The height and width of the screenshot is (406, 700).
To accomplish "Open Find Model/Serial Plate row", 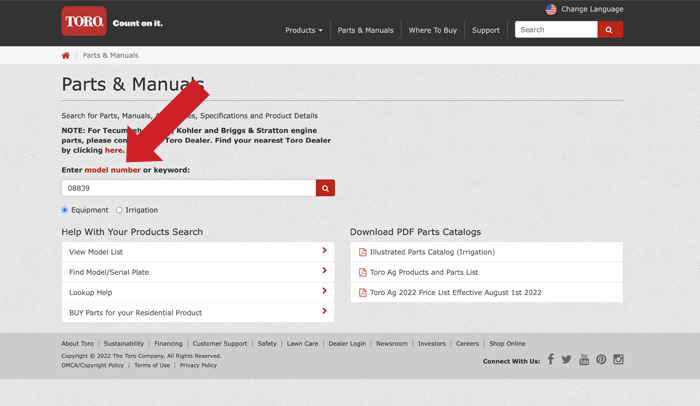I will coord(198,272).
